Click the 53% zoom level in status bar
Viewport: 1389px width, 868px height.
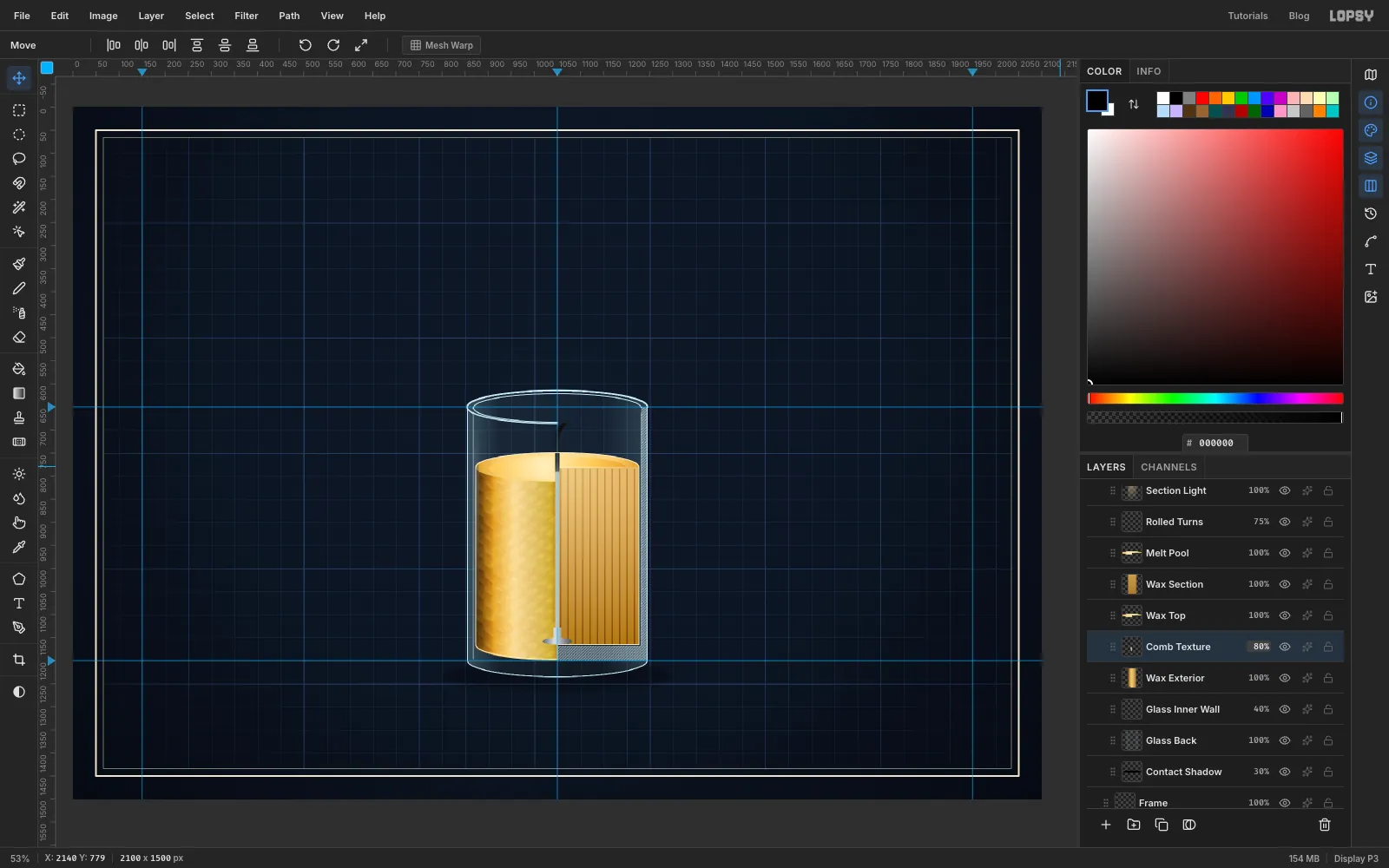tap(20, 858)
